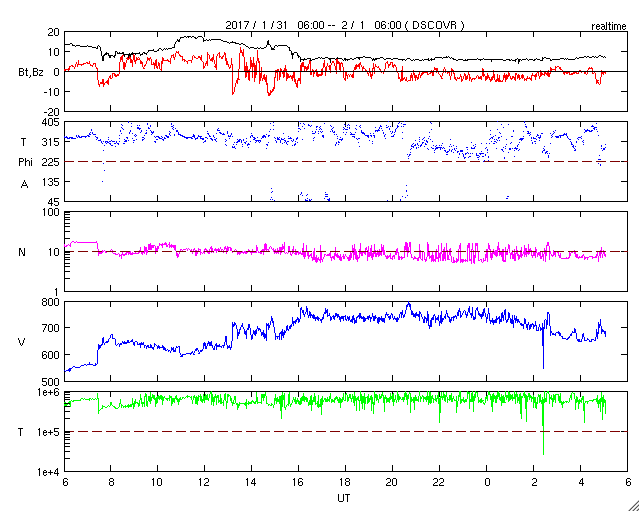Click the '135' angle axis value

coord(52,182)
